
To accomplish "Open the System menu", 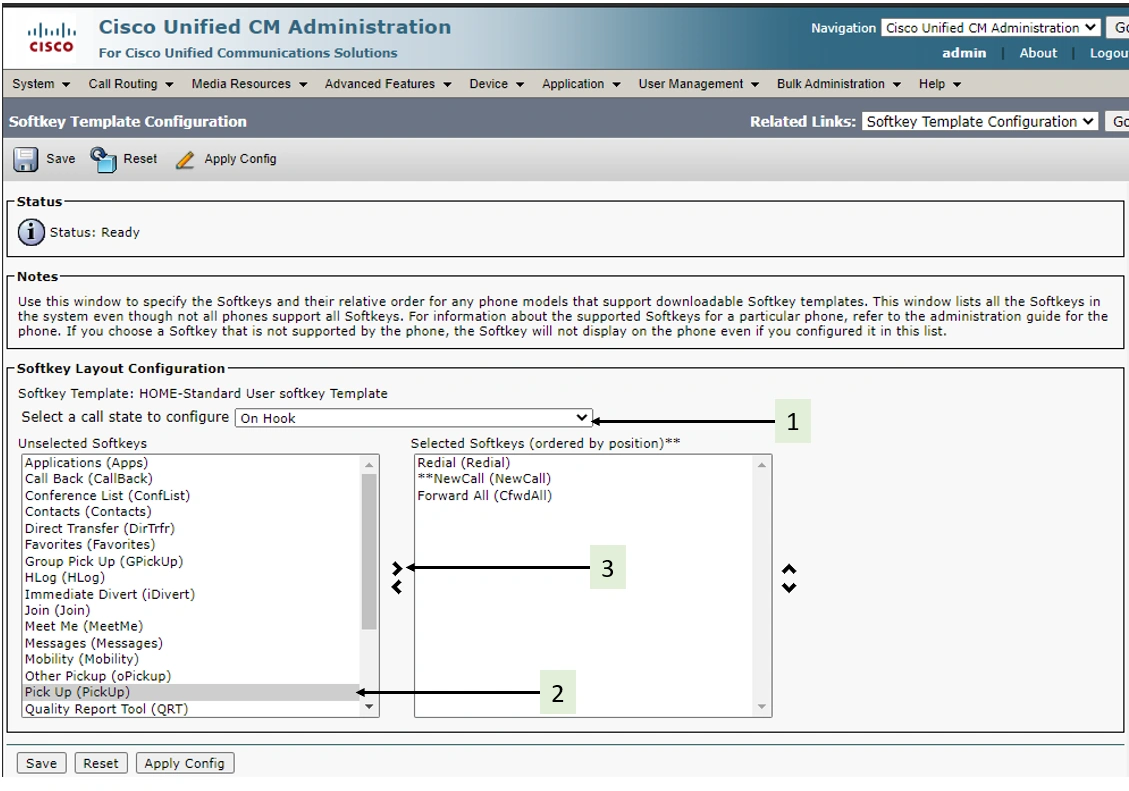I will point(40,84).
